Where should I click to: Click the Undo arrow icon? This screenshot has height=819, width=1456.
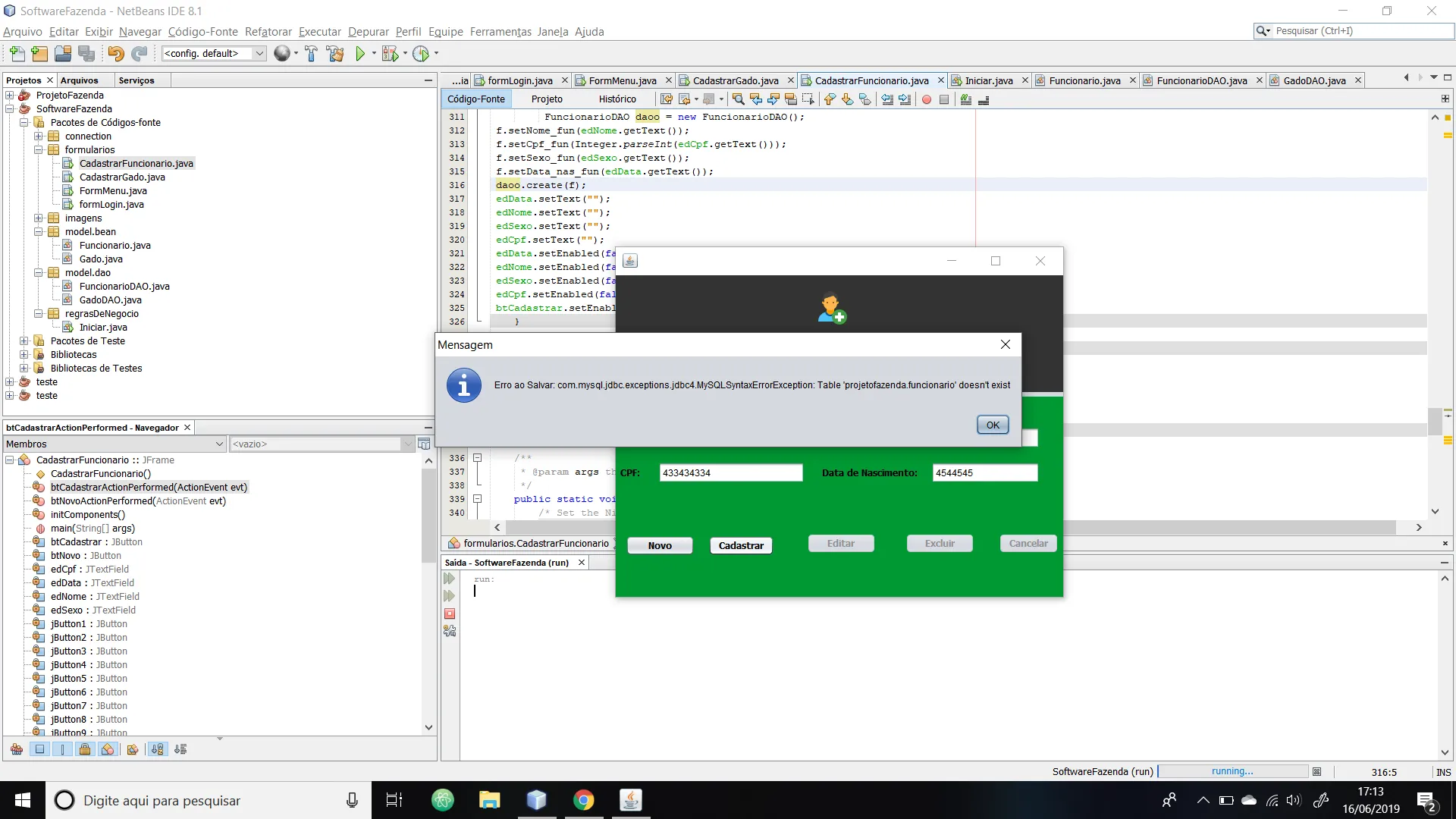coord(115,54)
